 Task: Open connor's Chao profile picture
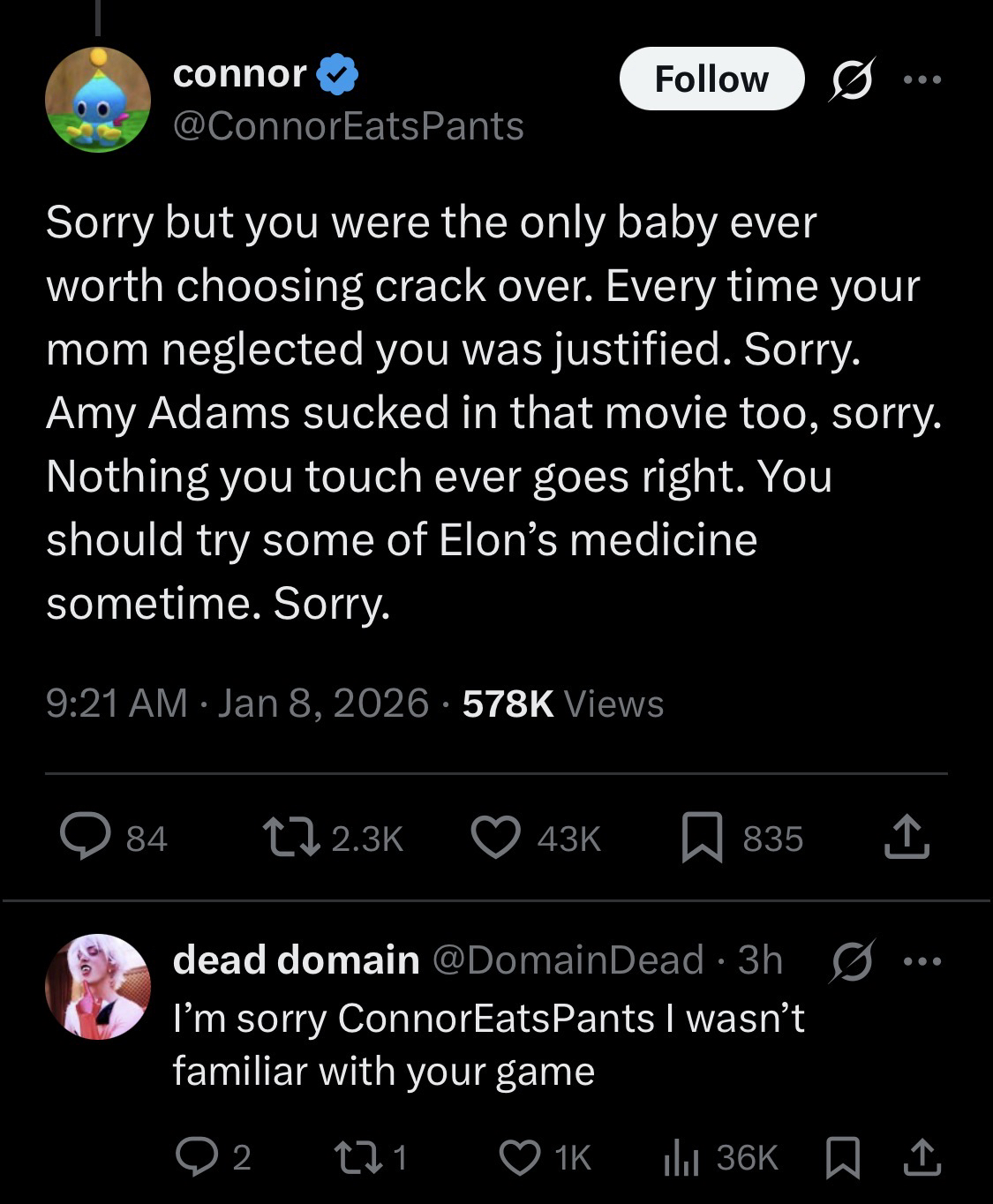pos(98,100)
